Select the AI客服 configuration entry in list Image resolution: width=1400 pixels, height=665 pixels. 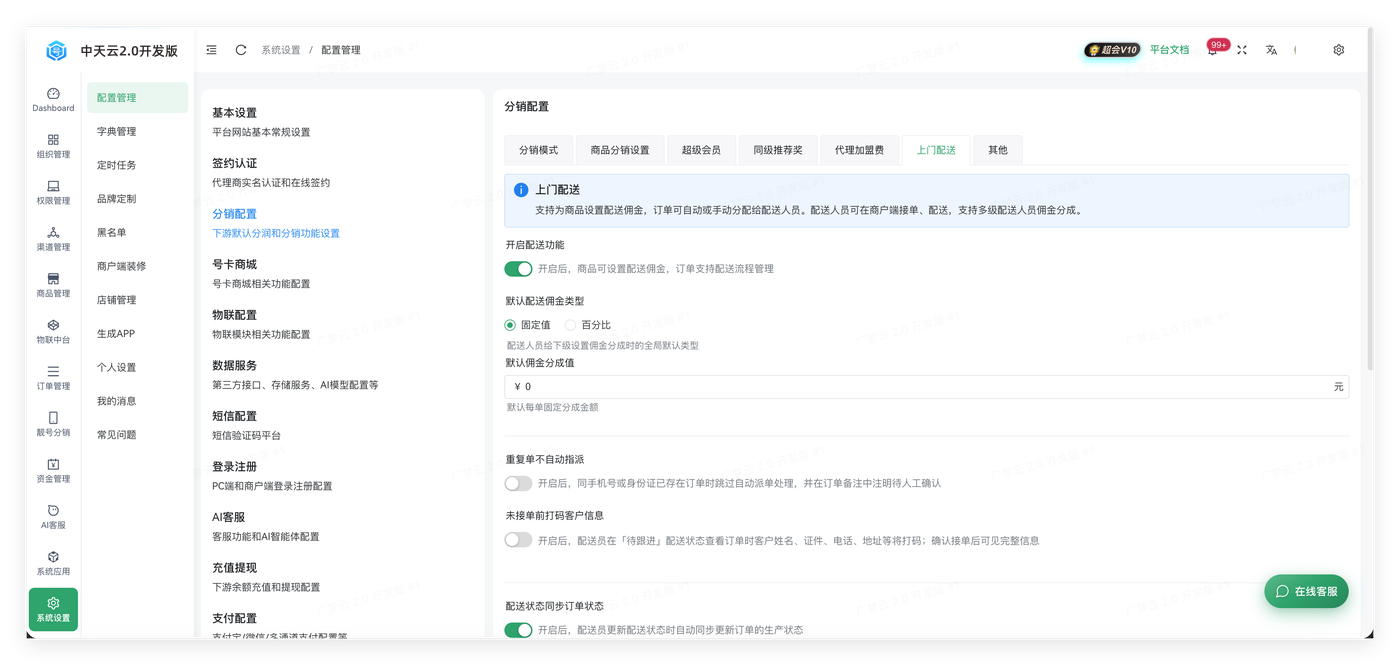(x=342, y=526)
